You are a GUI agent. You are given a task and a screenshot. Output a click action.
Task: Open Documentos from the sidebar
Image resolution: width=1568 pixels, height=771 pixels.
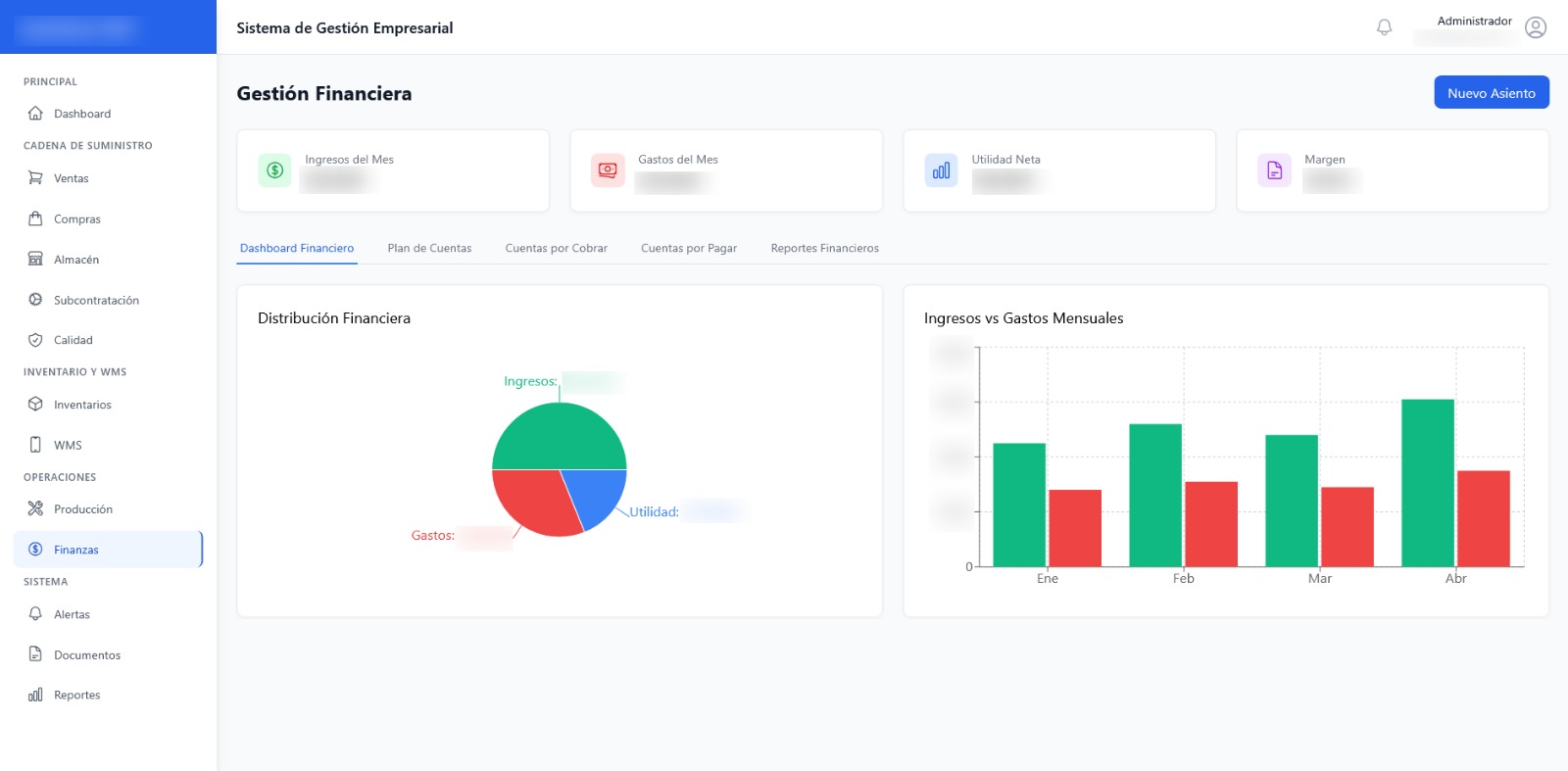(87, 655)
